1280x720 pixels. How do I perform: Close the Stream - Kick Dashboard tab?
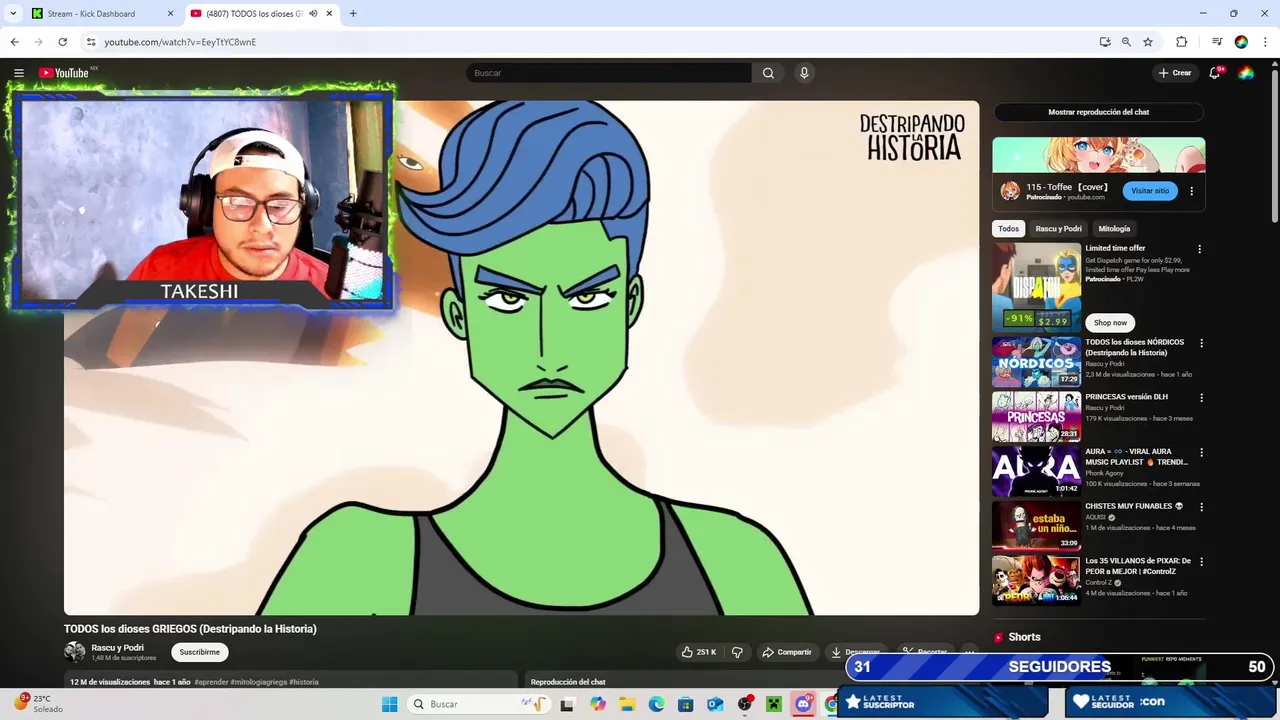pos(170,14)
